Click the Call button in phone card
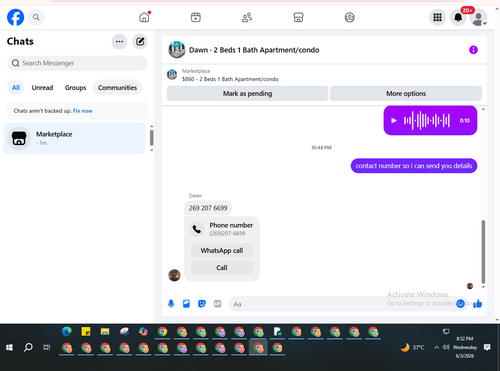Screen dimensions: 500x371 click(x=222, y=268)
